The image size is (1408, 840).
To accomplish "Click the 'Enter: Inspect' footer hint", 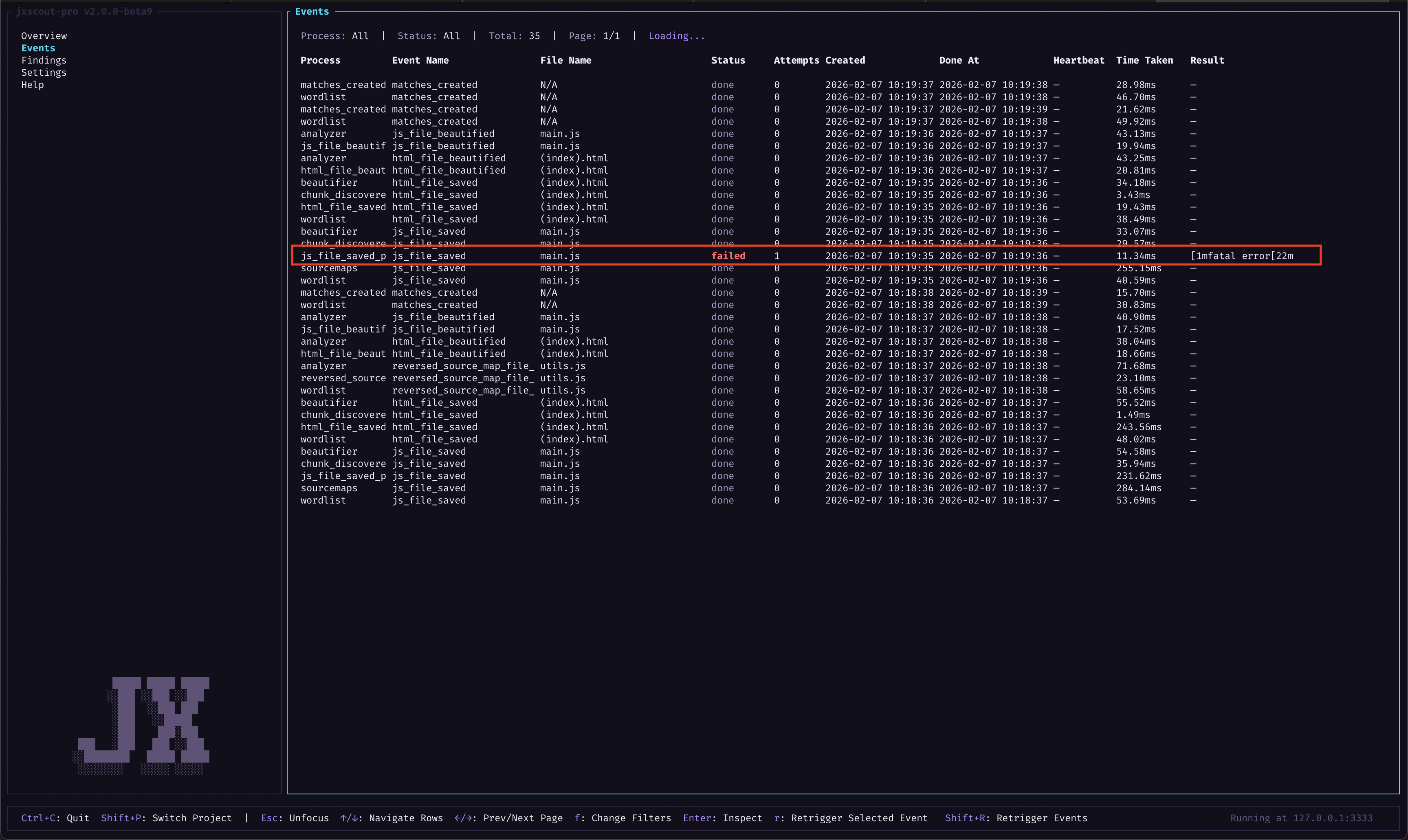I will (723, 818).
